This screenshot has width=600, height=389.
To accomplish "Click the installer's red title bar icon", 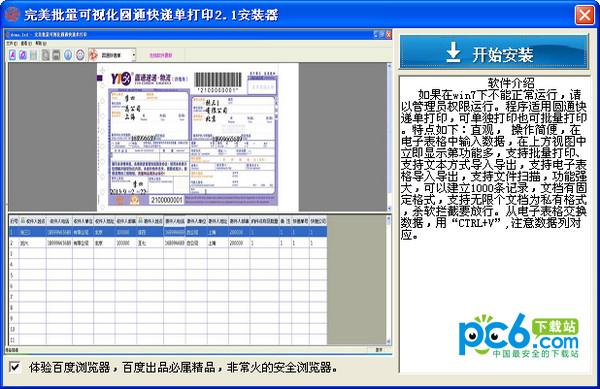I will point(12,15).
